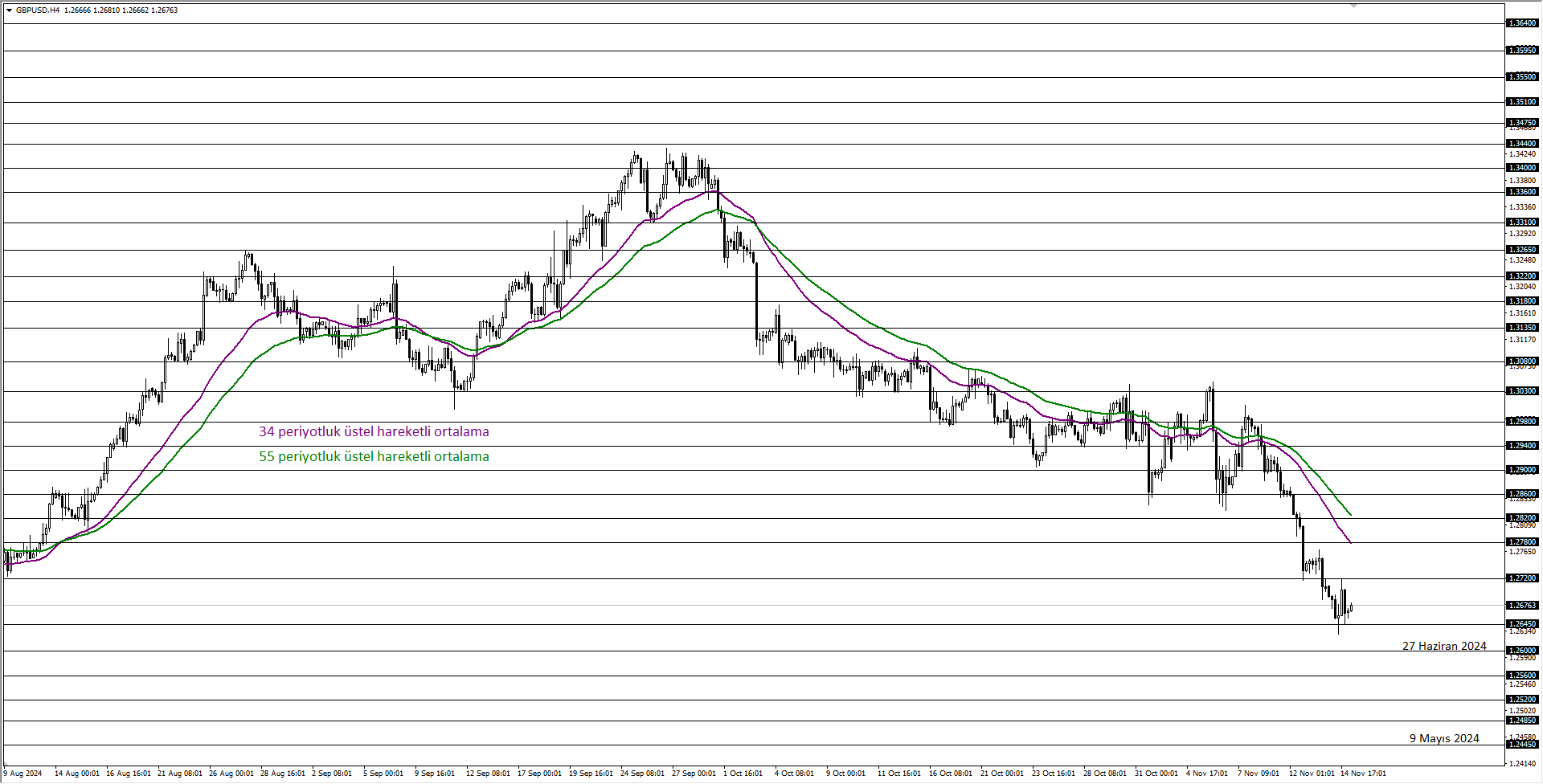Click the 1.27800 price level tag
Screen dimensions: 1543x784
[x=1522, y=542]
